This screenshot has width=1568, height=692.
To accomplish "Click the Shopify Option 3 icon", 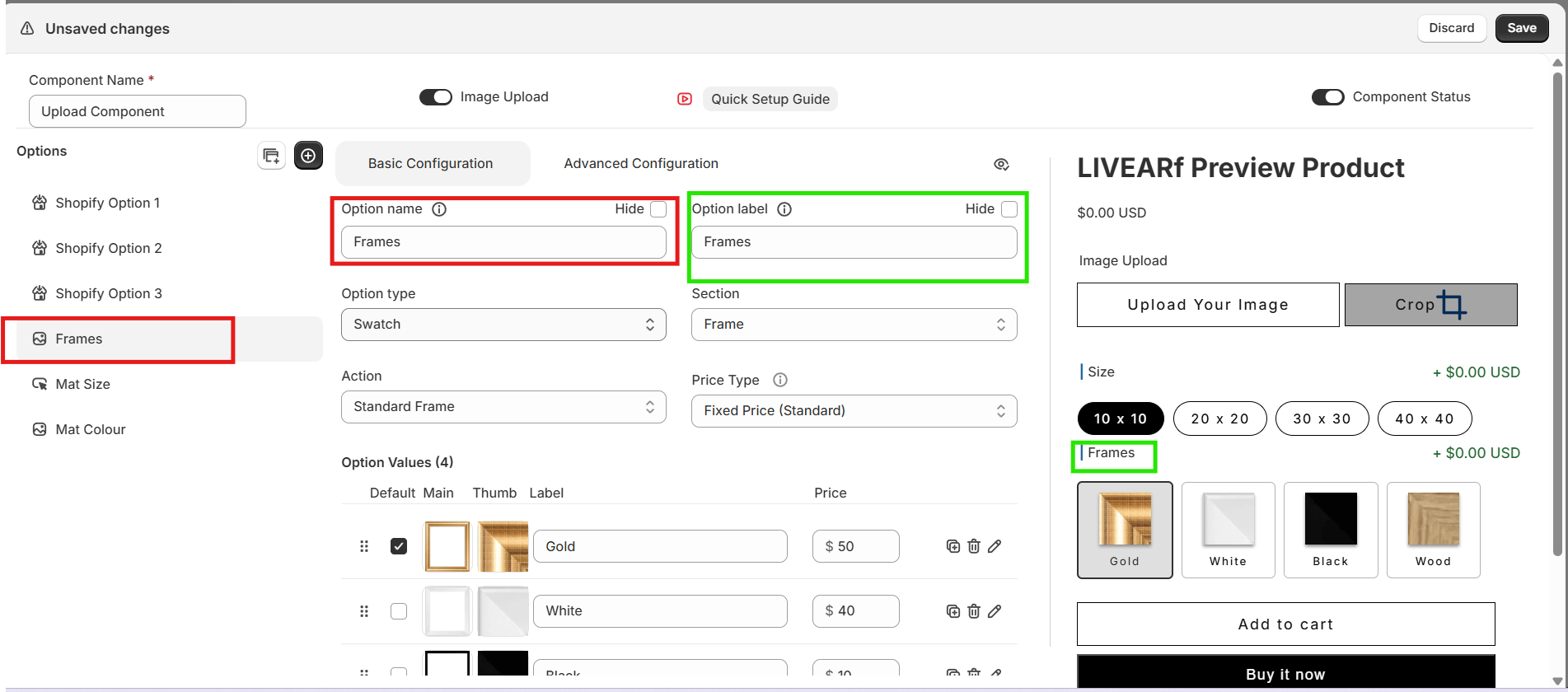I will [x=40, y=293].
